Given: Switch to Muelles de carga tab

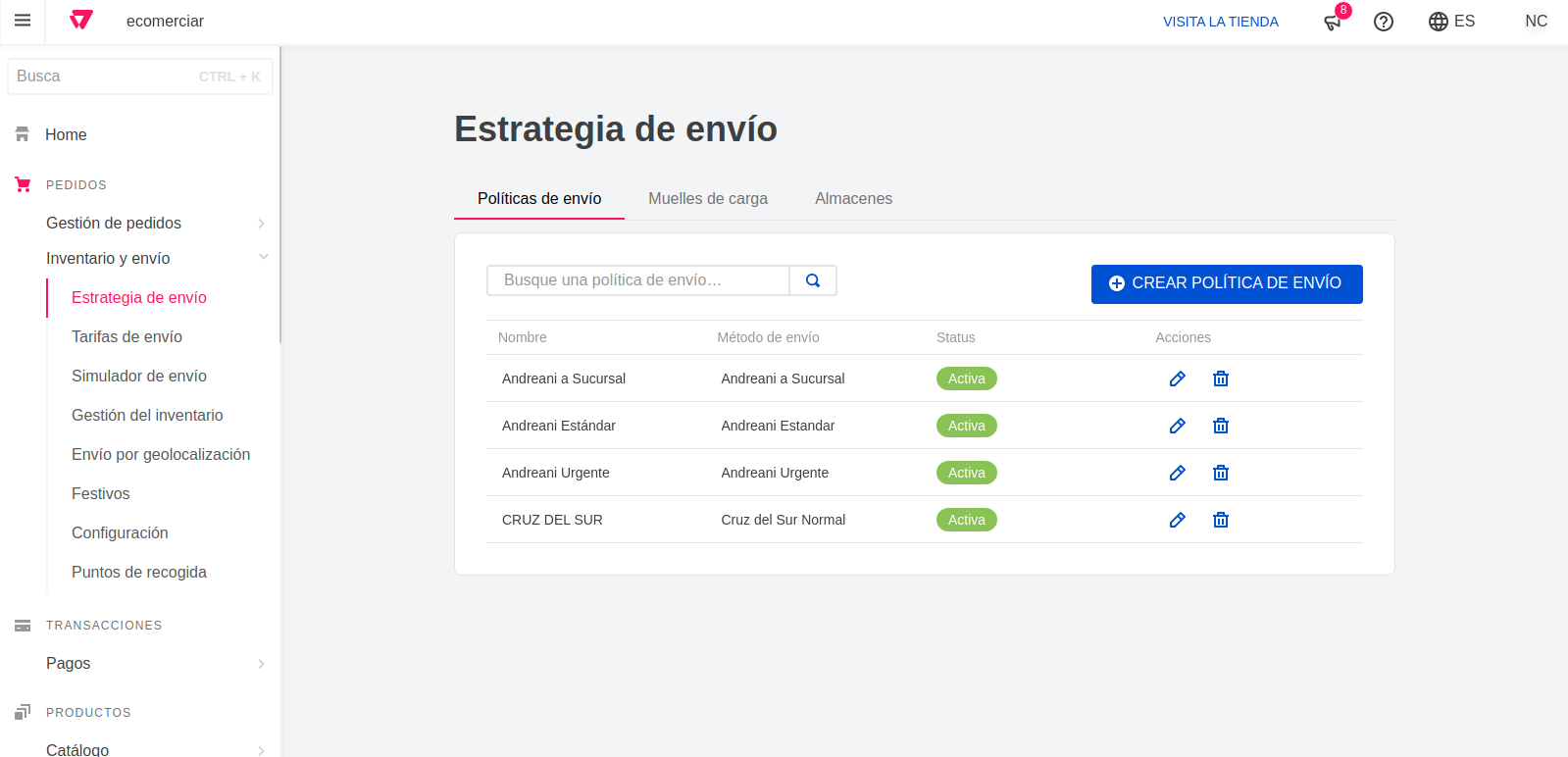Looking at the screenshot, I should pyautogui.click(x=707, y=199).
